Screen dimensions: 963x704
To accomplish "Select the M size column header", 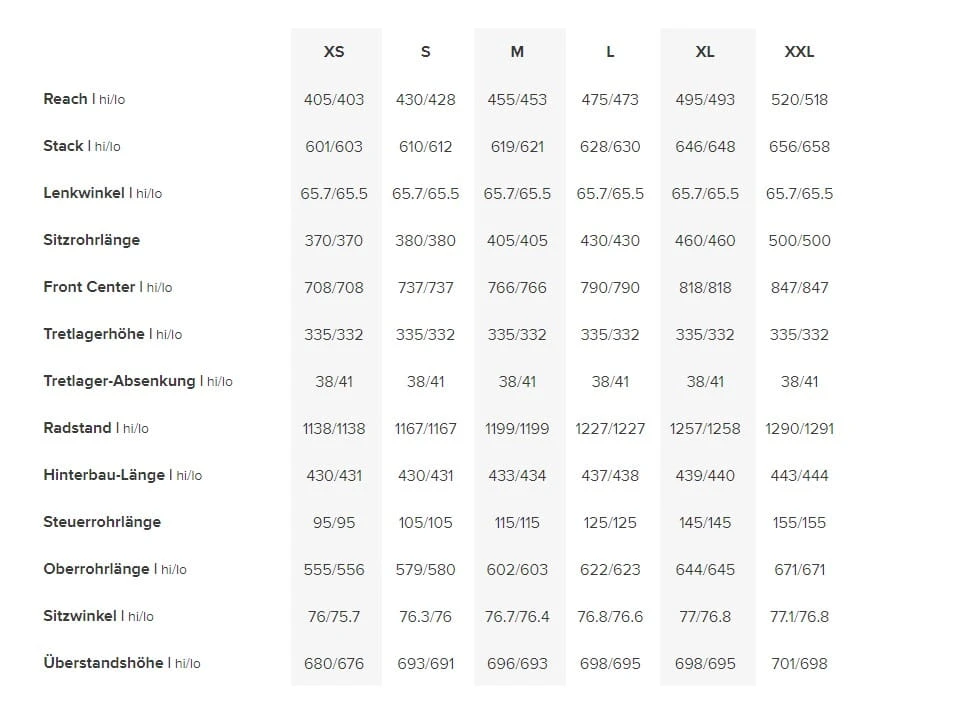I will point(517,52).
